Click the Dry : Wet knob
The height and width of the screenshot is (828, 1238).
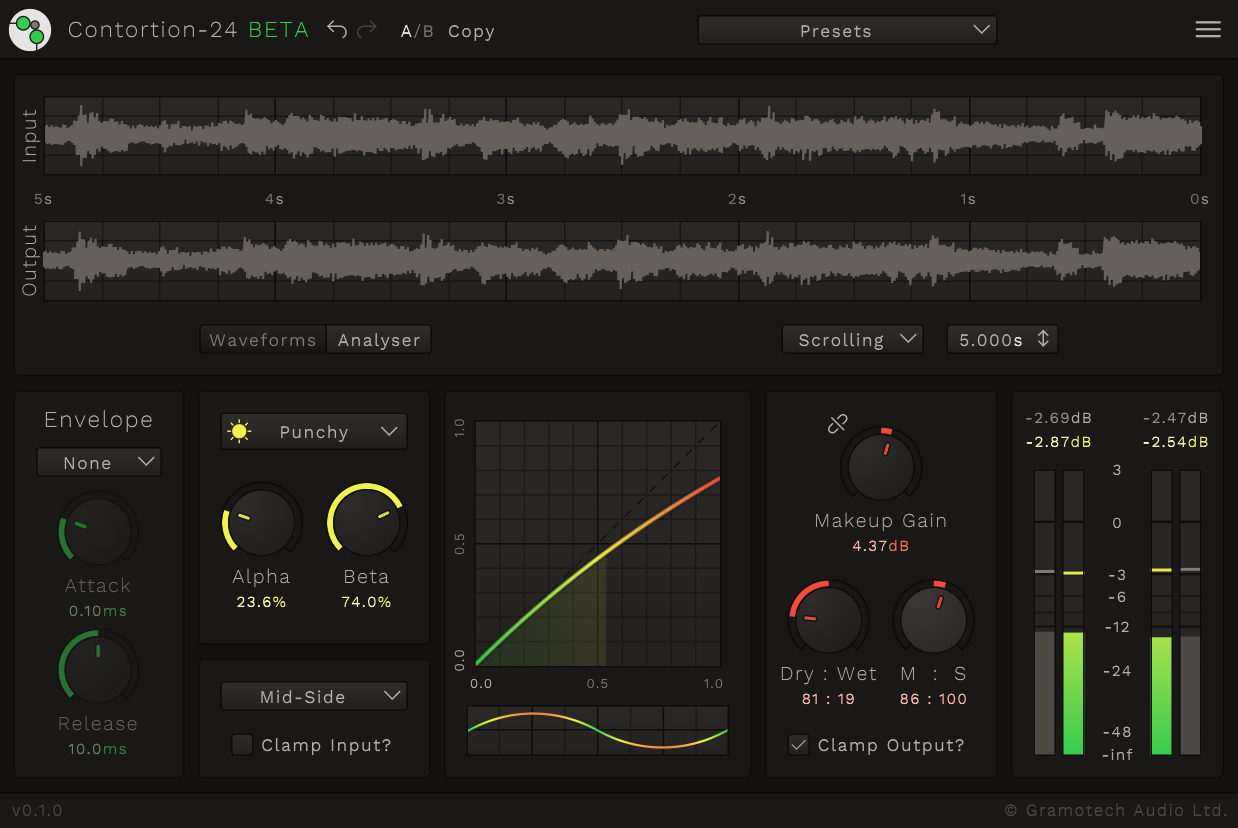(x=828, y=619)
